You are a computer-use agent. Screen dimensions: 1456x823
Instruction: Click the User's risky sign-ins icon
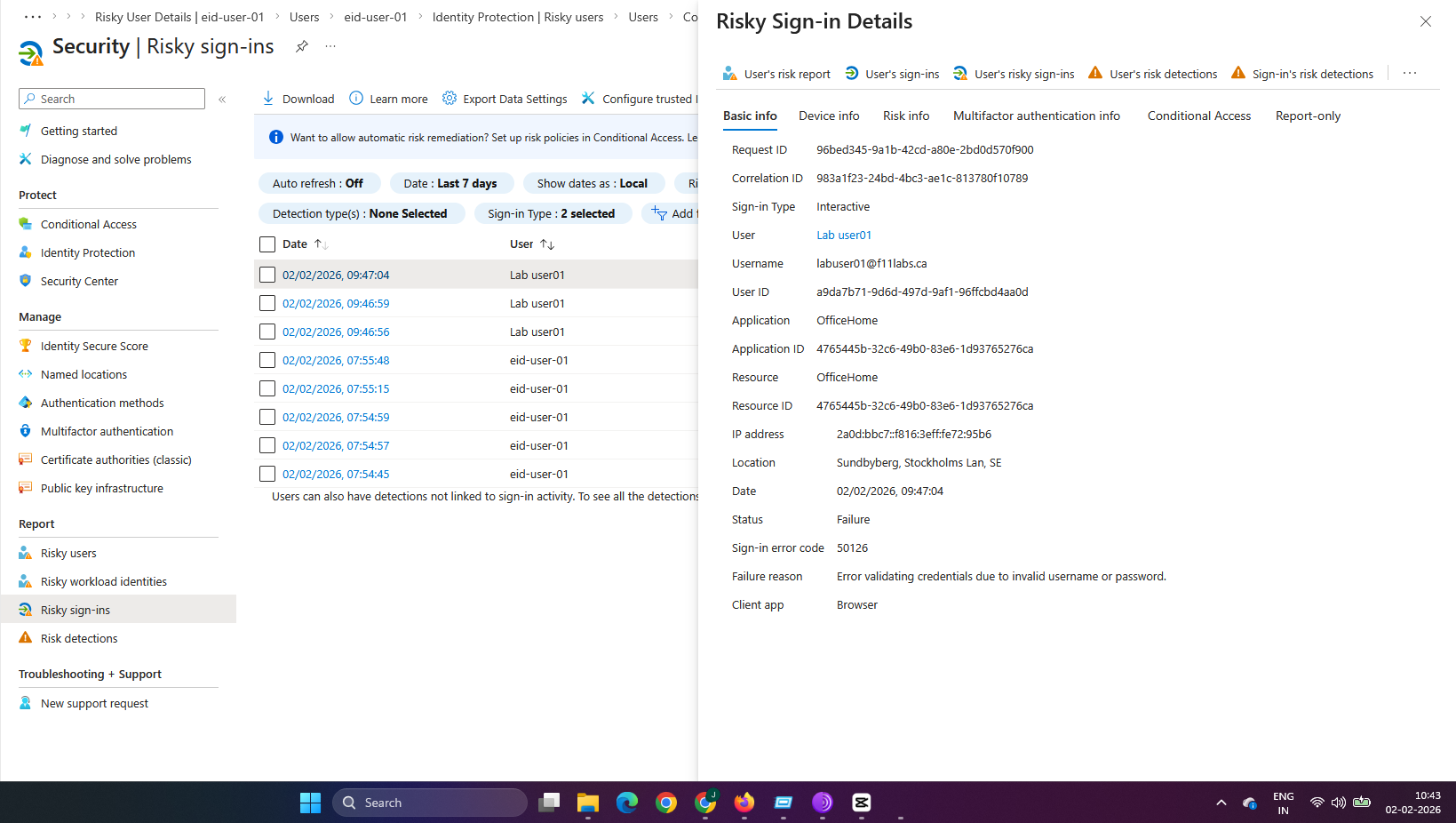pos(960,74)
